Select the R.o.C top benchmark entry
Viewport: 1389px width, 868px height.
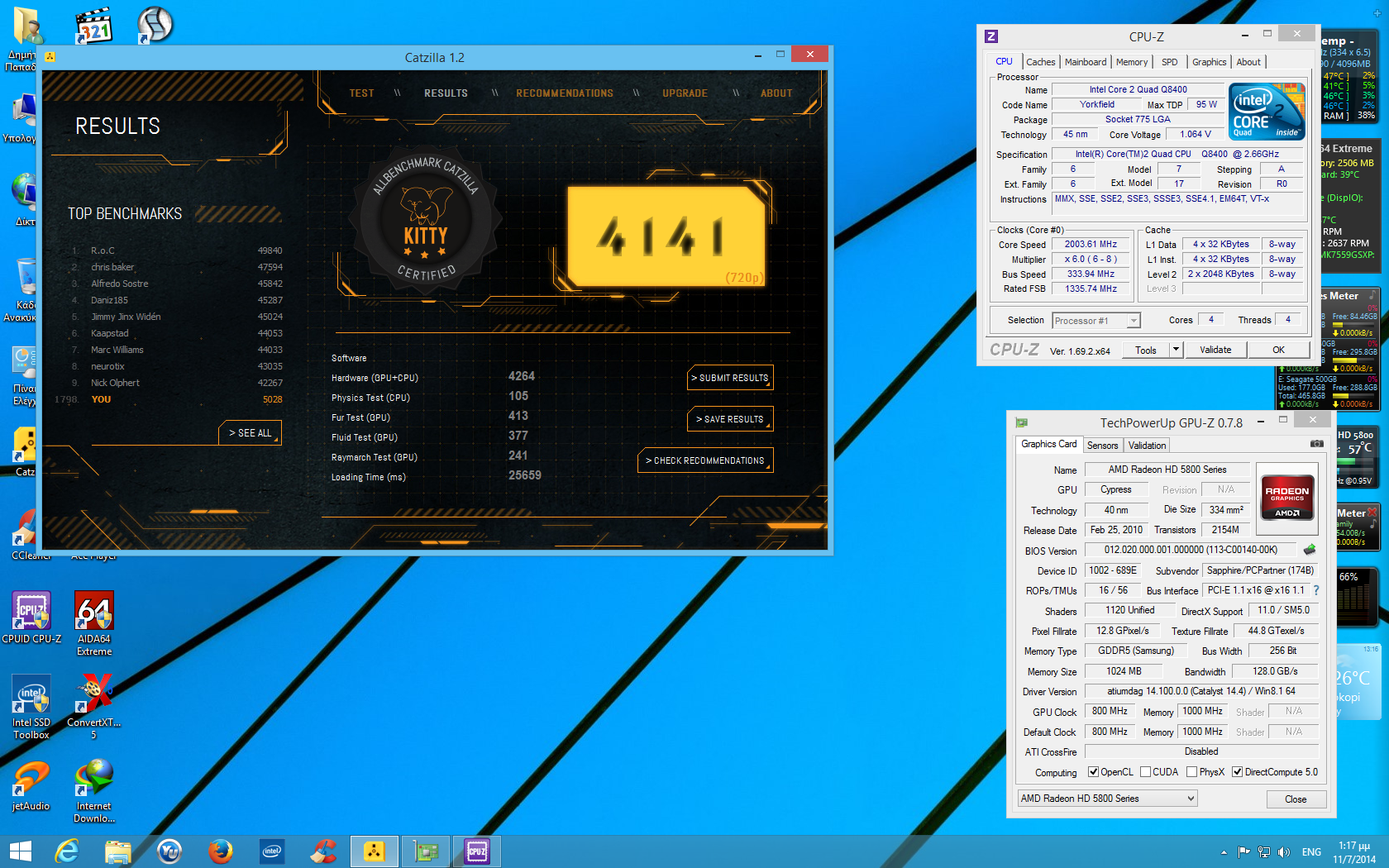click(x=177, y=250)
